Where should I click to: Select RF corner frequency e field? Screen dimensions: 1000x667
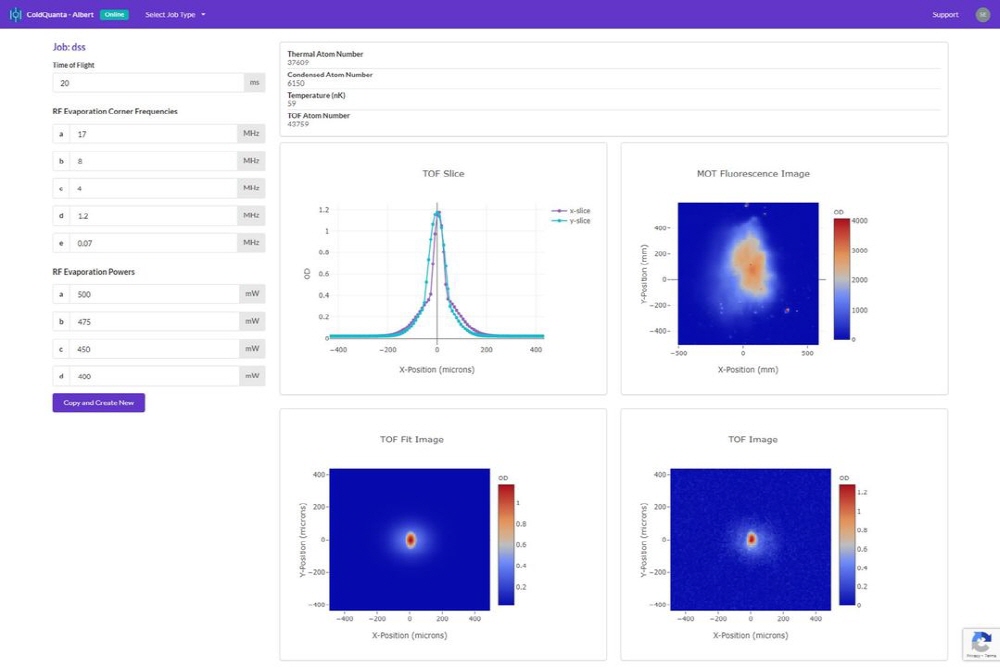(152, 243)
